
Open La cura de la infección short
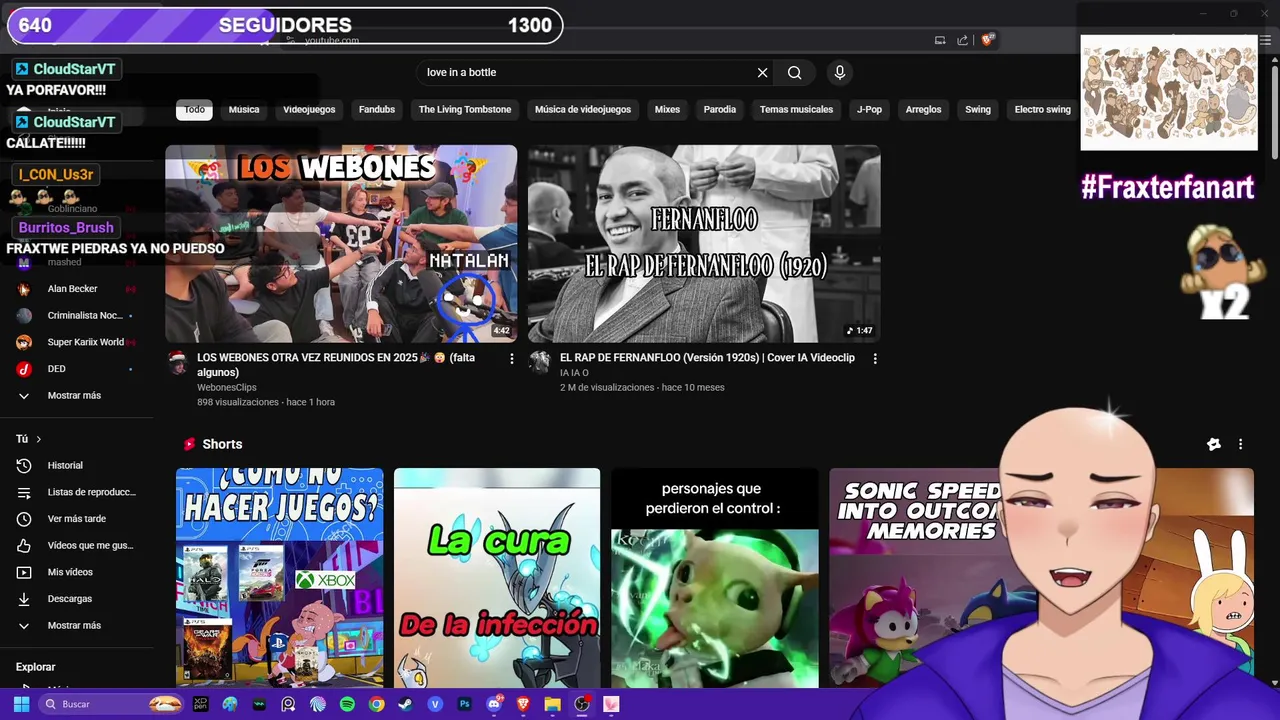(x=497, y=578)
